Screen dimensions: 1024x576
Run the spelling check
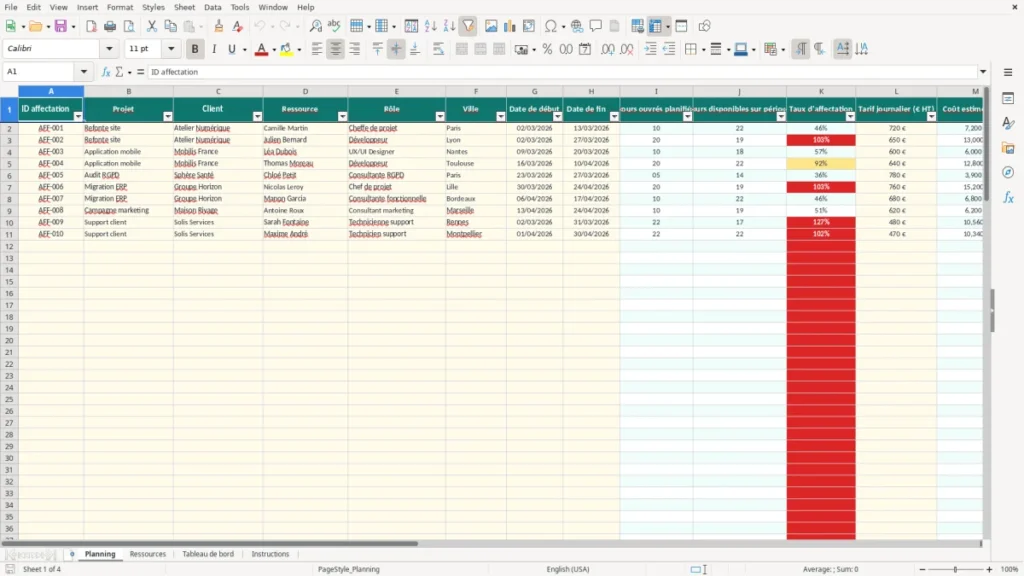pyautogui.click(x=334, y=26)
